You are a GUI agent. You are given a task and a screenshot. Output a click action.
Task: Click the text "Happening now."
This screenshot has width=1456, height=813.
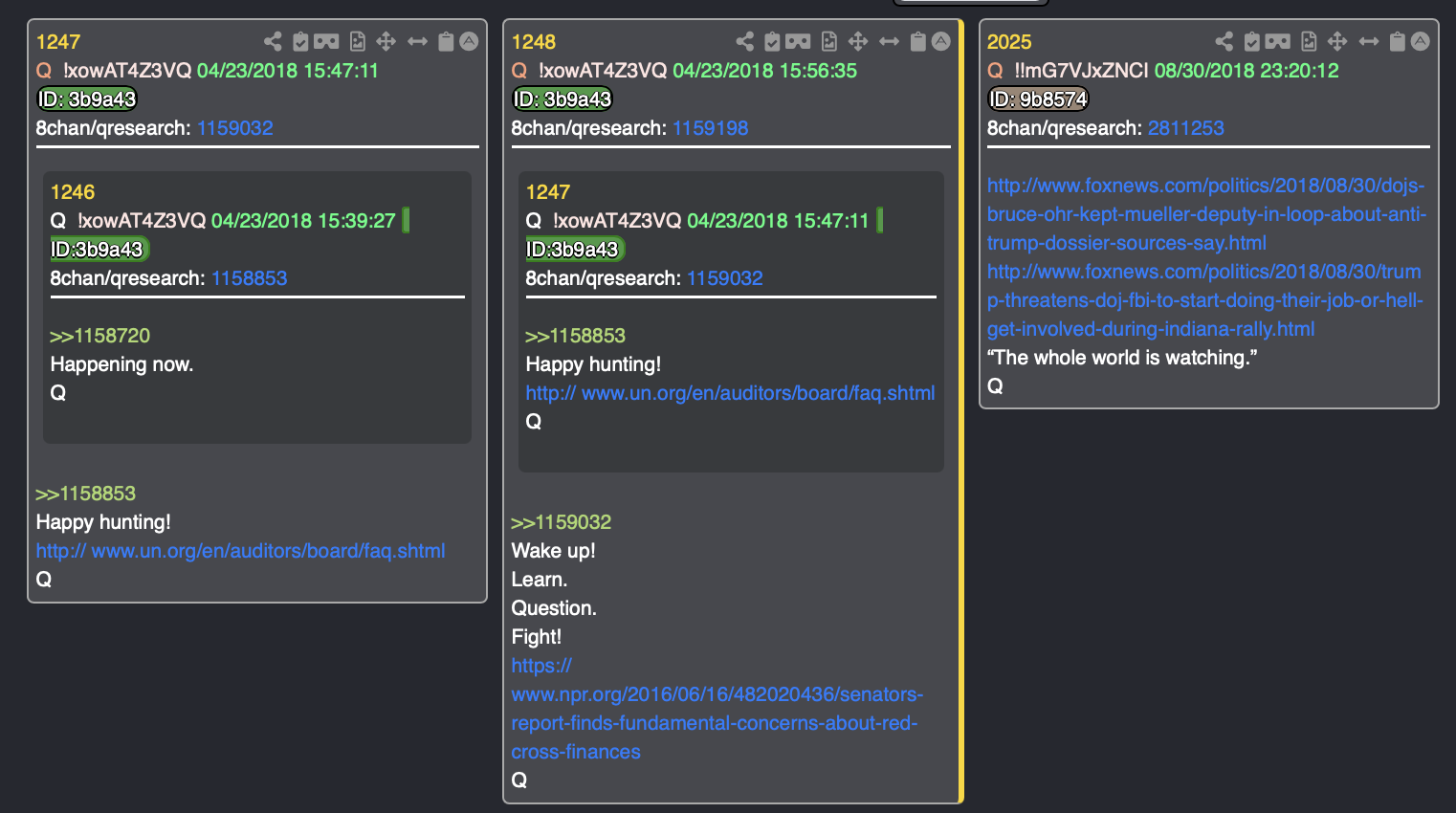click(x=122, y=364)
